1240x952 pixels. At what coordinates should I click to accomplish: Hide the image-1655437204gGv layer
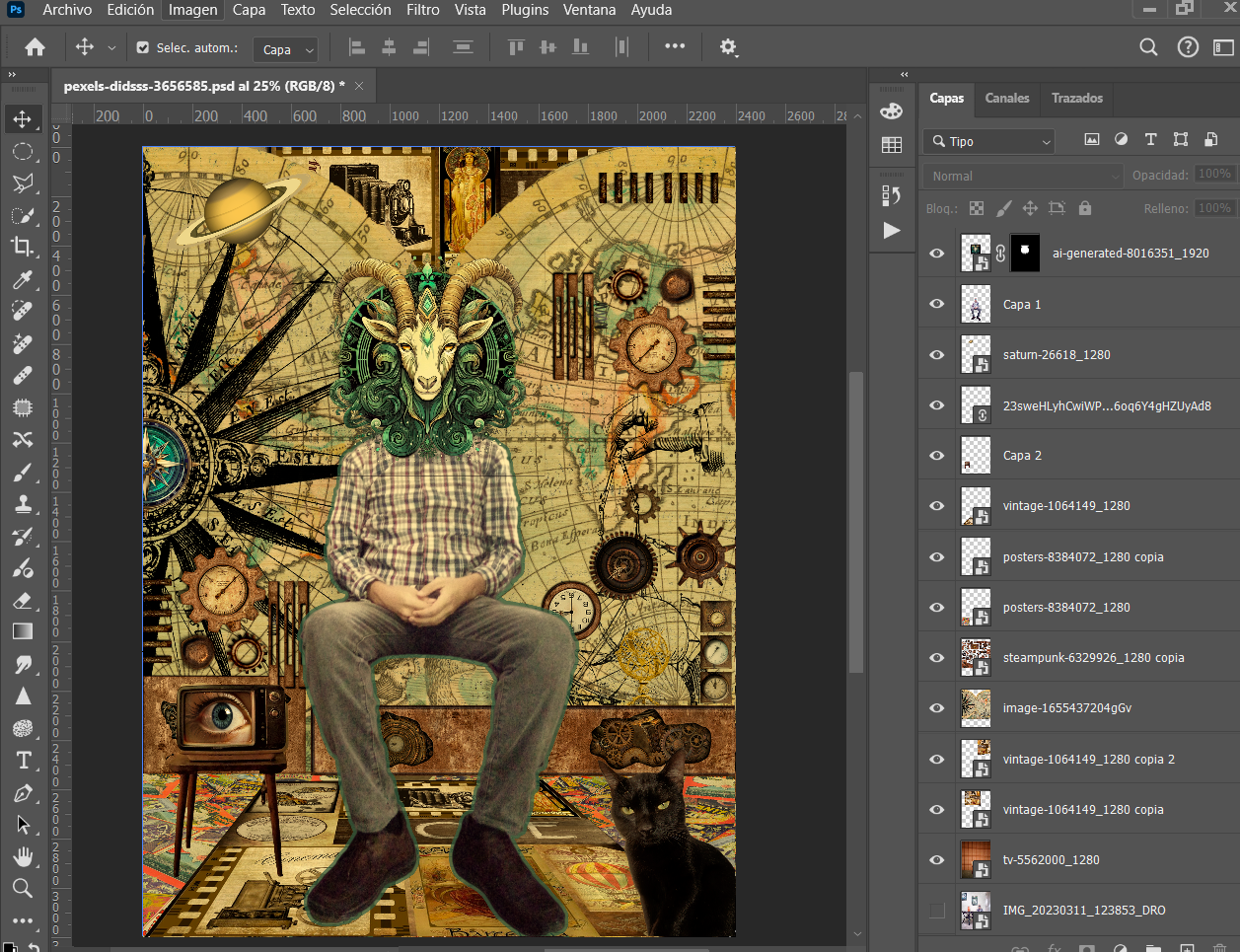pyautogui.click(x=937, y=708)
